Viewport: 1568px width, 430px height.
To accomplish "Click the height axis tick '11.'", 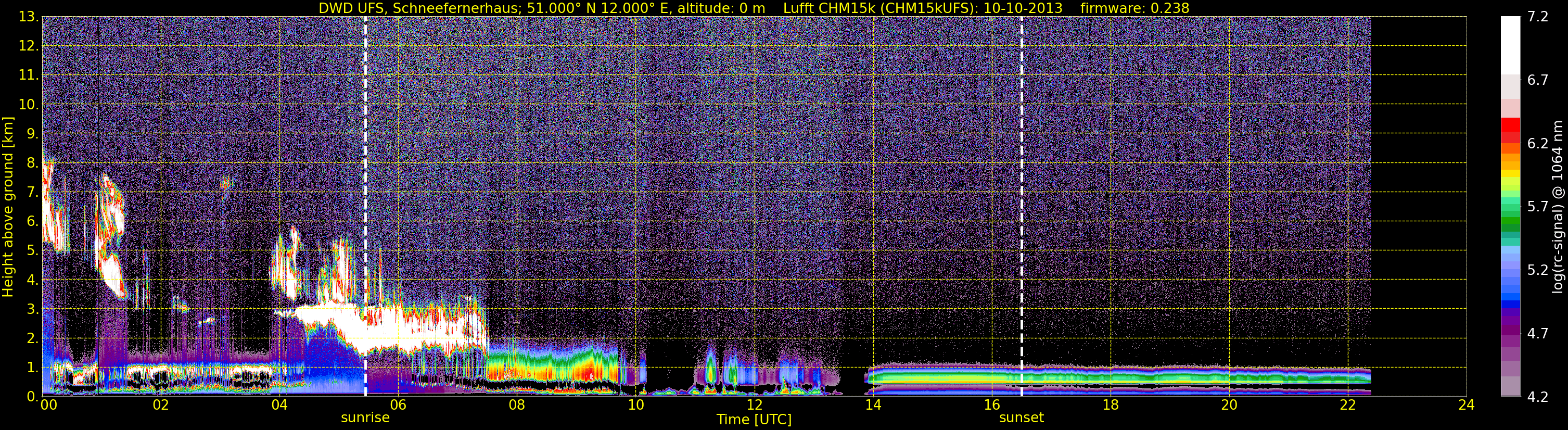I will [x=28, y=75].
